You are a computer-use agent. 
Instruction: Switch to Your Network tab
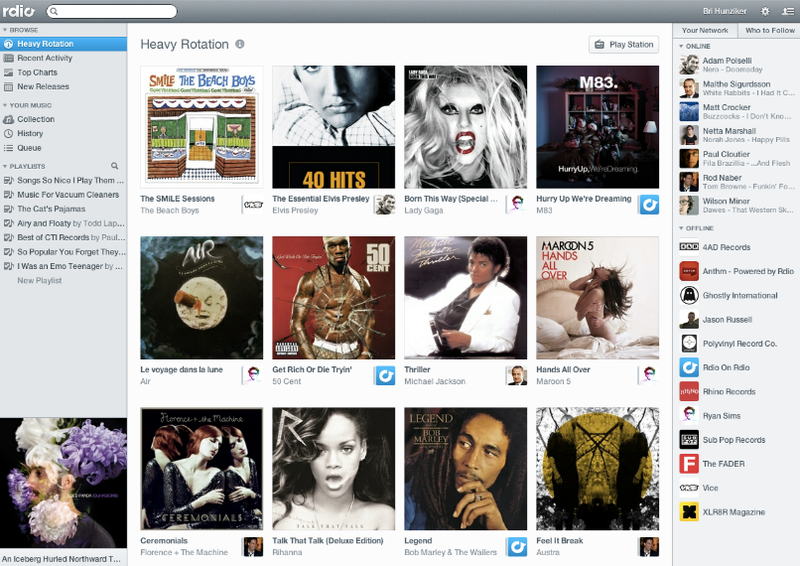[705, 31]
